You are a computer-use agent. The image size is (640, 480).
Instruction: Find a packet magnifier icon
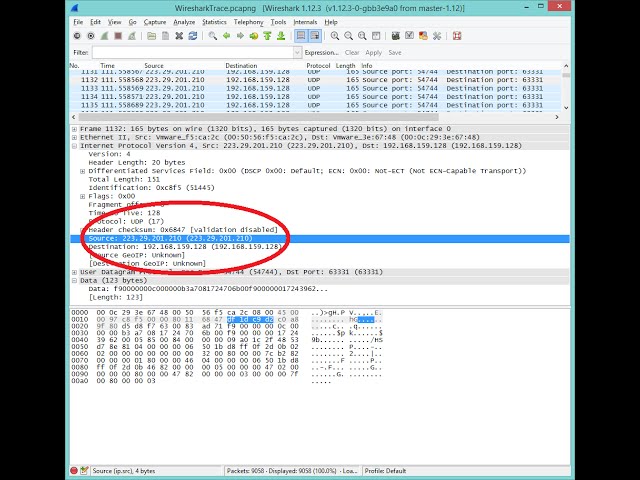[x=213, y=36]
